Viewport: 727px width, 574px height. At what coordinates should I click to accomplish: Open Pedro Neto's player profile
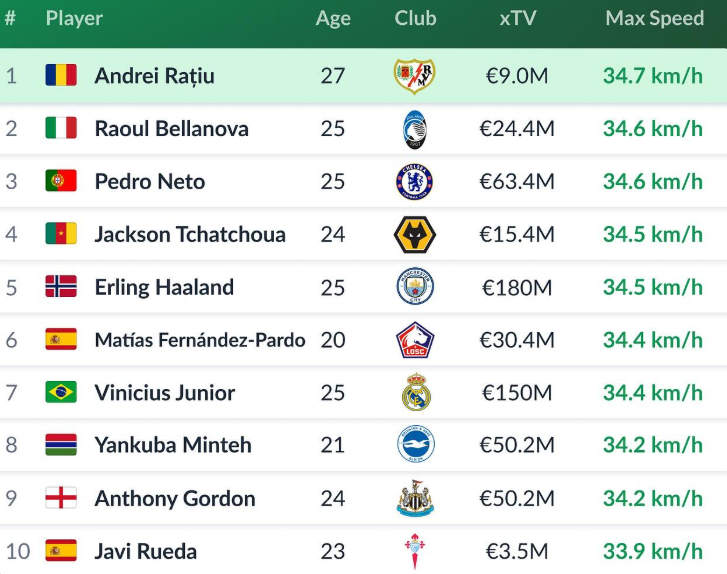150,181
